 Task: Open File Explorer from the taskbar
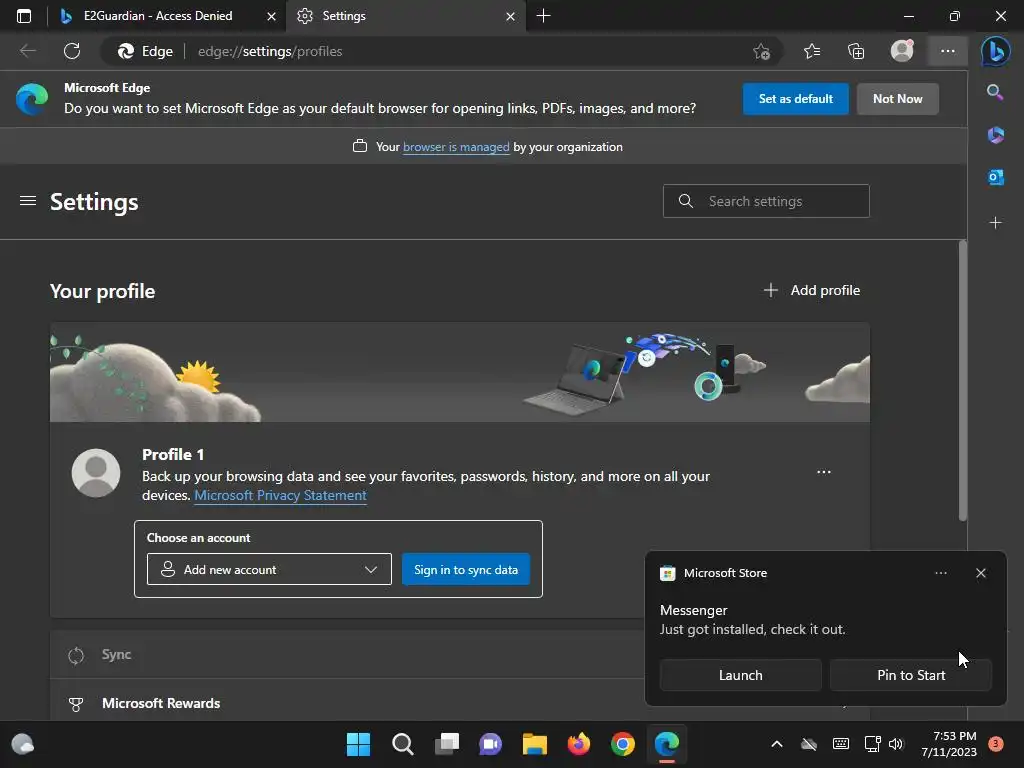pyautogui.click(x=535, y=744)
